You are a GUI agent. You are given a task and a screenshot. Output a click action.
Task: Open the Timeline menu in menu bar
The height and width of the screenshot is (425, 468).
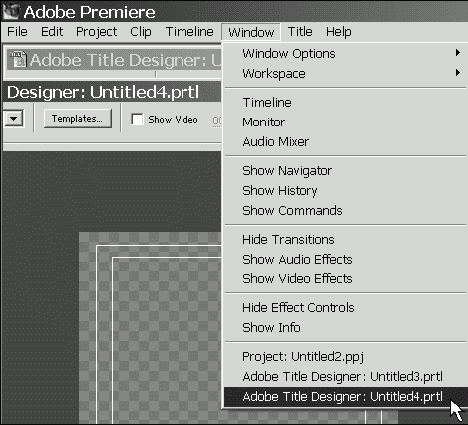[x=190, y=32]
